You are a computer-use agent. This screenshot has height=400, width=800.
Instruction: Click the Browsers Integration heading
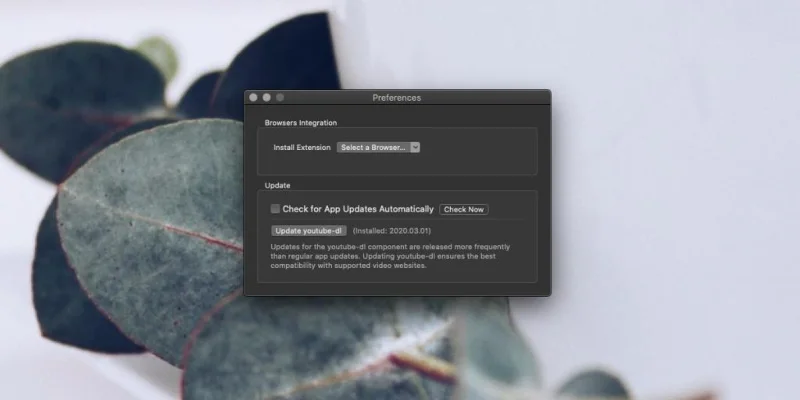pyautogui.click(x=301, y=123)
